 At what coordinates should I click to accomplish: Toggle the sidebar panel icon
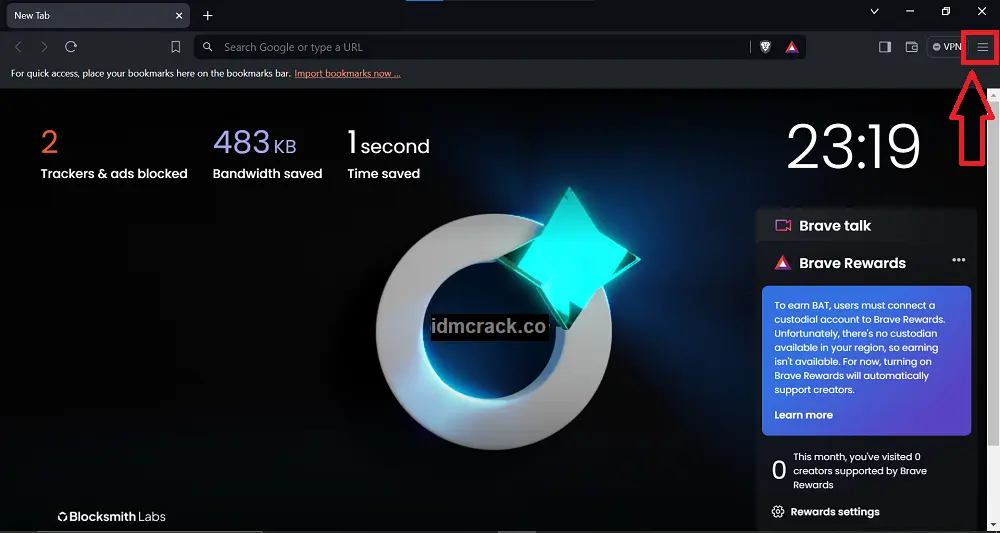coord(885,47)
